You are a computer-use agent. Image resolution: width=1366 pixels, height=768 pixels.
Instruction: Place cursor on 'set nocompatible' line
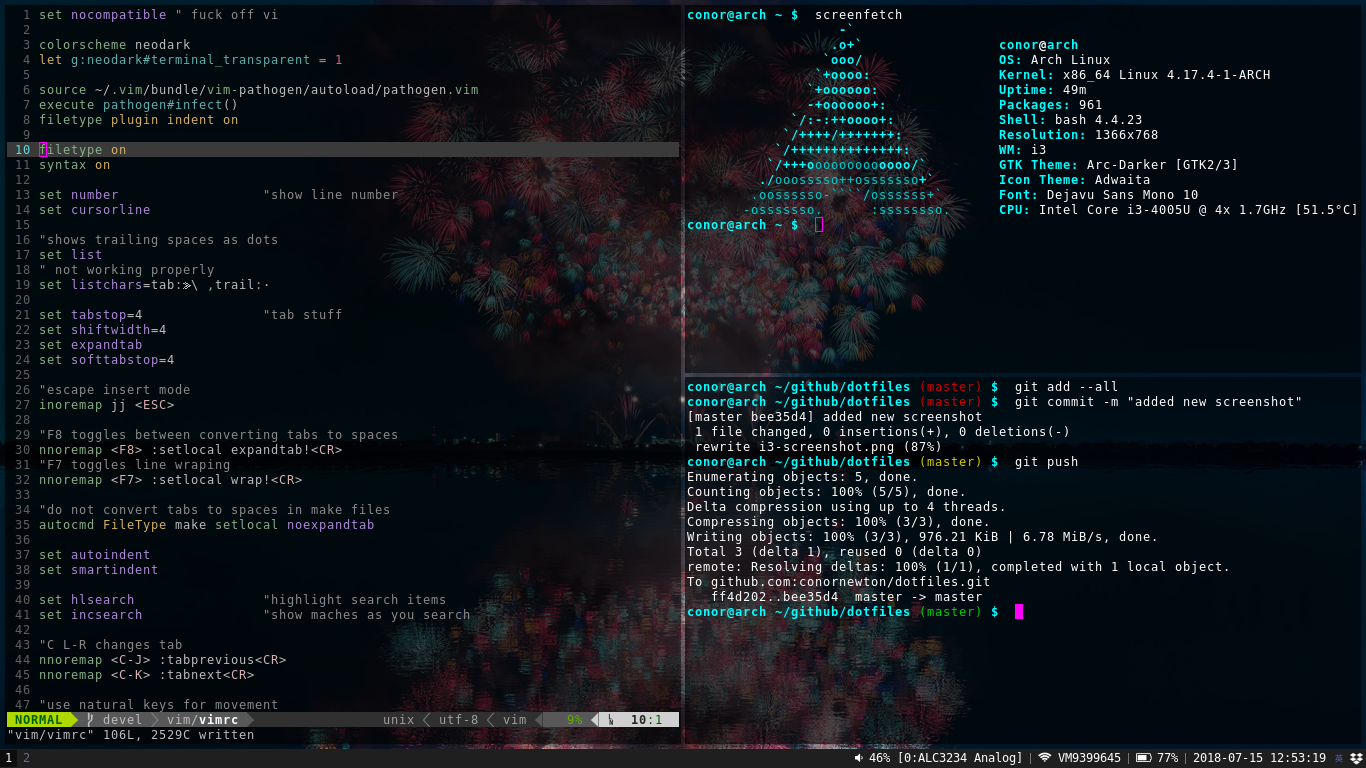pyautogui.click(x=158, y=15)
